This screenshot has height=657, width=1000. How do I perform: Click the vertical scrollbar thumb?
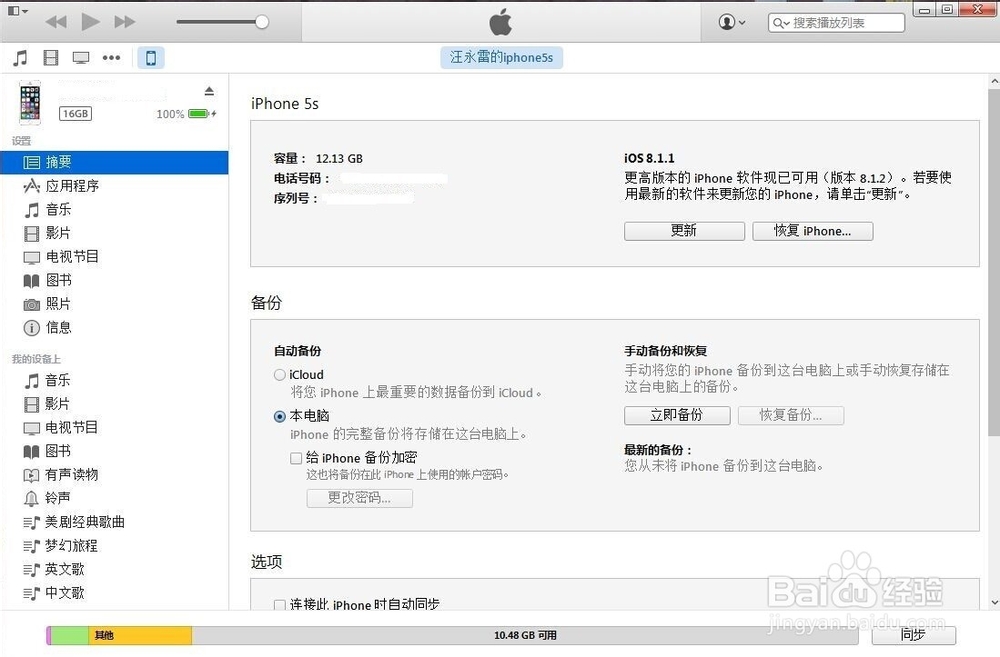tap(994, 262)
